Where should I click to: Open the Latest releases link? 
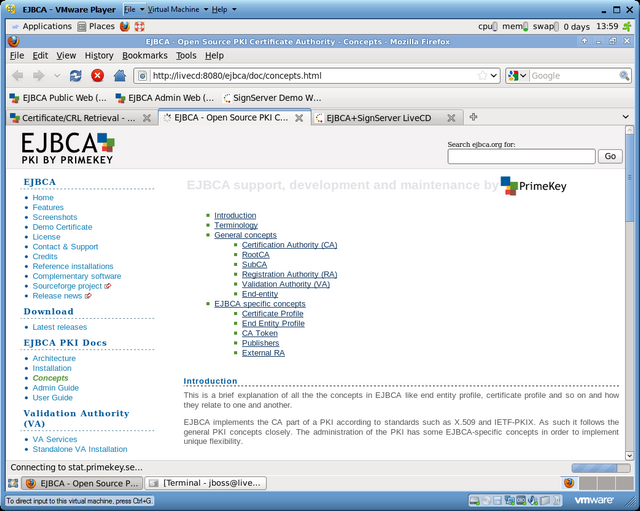click(x=60, y=327)
